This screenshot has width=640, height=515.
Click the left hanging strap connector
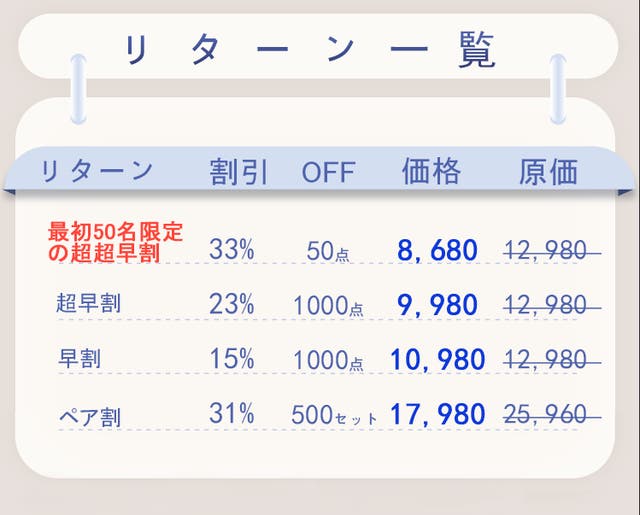pos(78,88)
